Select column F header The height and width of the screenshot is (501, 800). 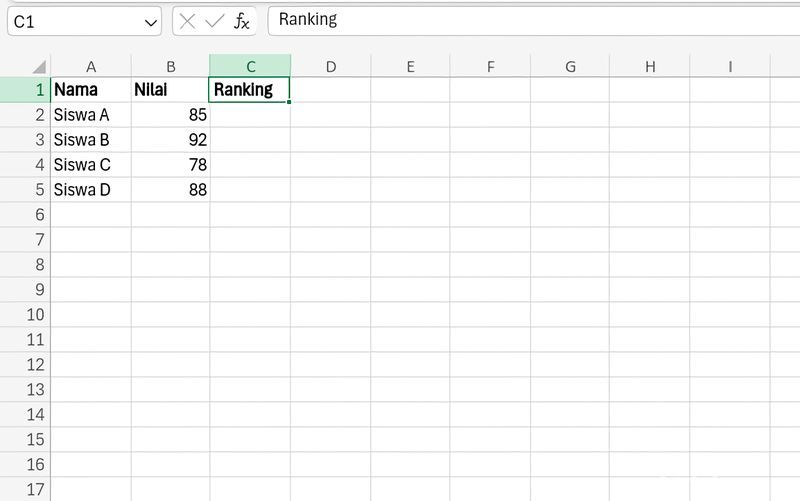click(x=490, y=66)
